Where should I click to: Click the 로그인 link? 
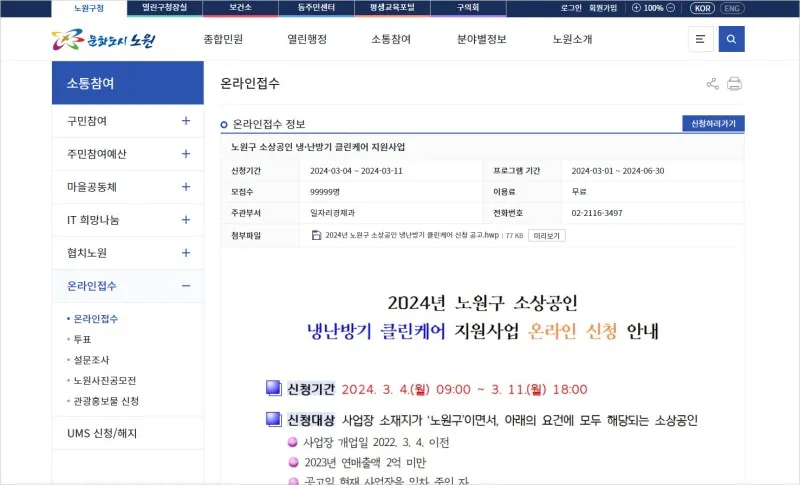pyautogui.click(x=571, y=8)
